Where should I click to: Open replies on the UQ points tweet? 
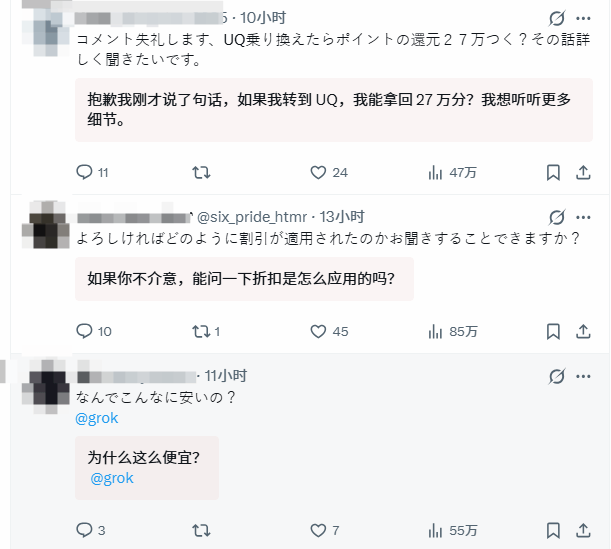pos(92,172)
